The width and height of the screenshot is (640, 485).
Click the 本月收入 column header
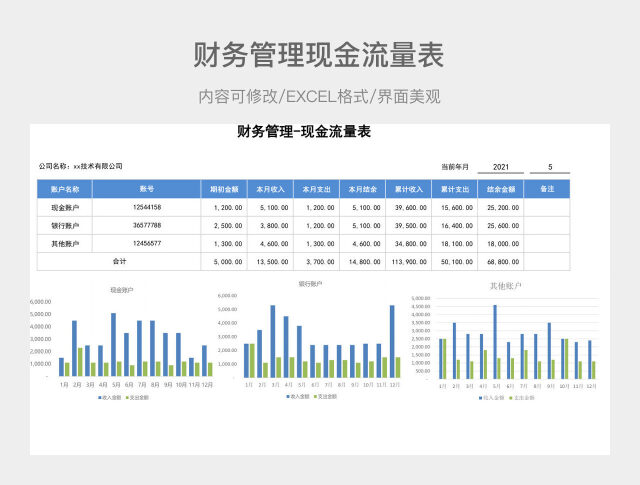270,189
